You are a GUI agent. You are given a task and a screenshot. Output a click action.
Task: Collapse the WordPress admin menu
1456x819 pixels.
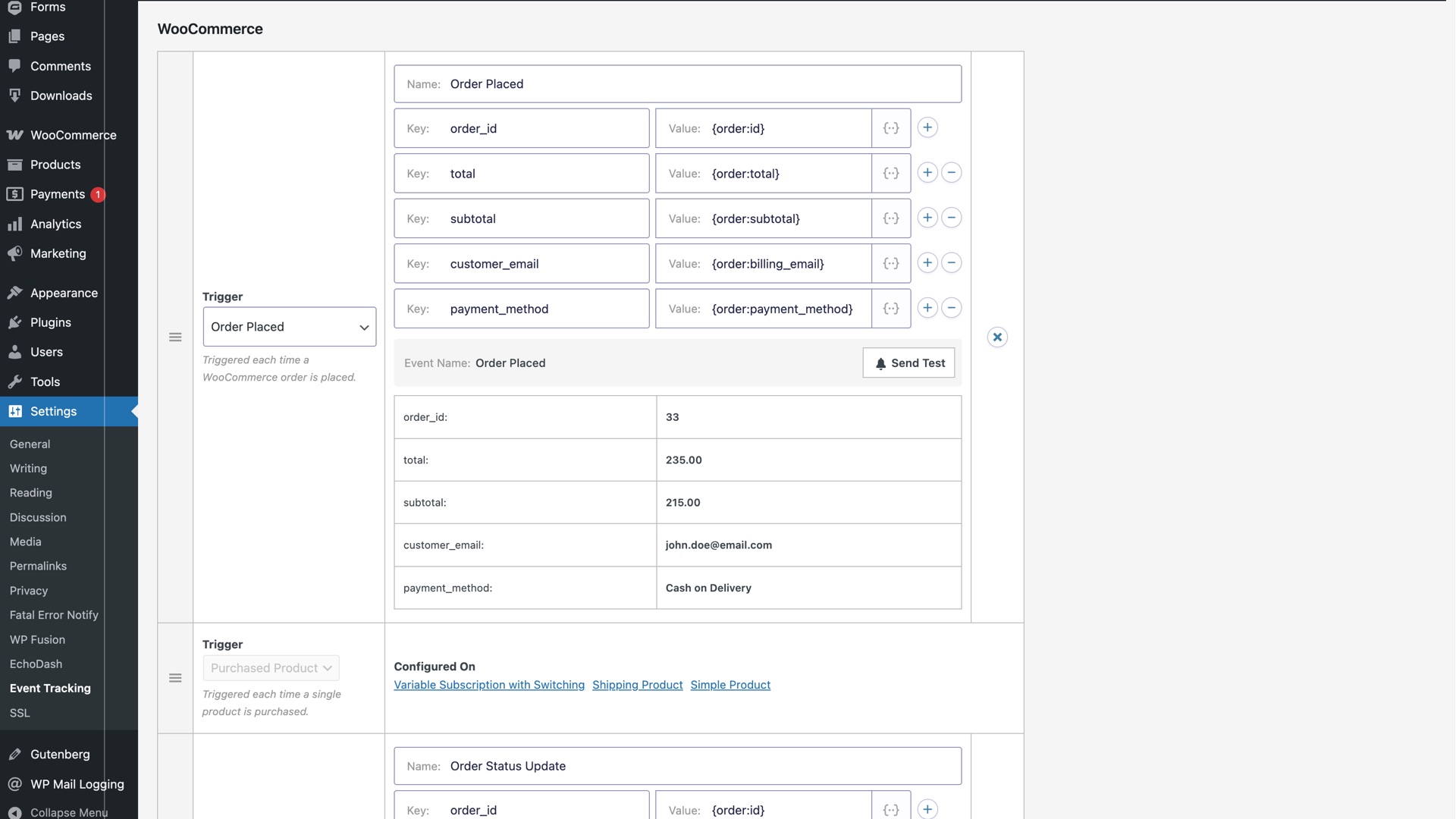(68, 811)
